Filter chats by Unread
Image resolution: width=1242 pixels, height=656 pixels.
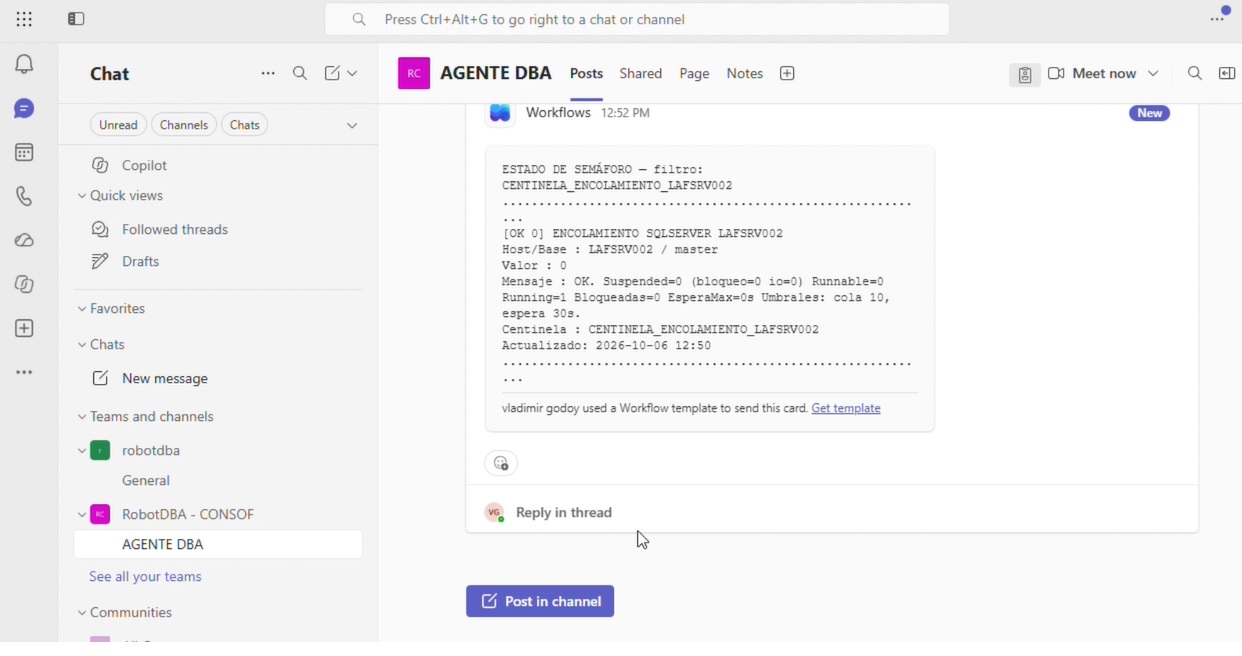pyautogui.click(x=118, y=125)
